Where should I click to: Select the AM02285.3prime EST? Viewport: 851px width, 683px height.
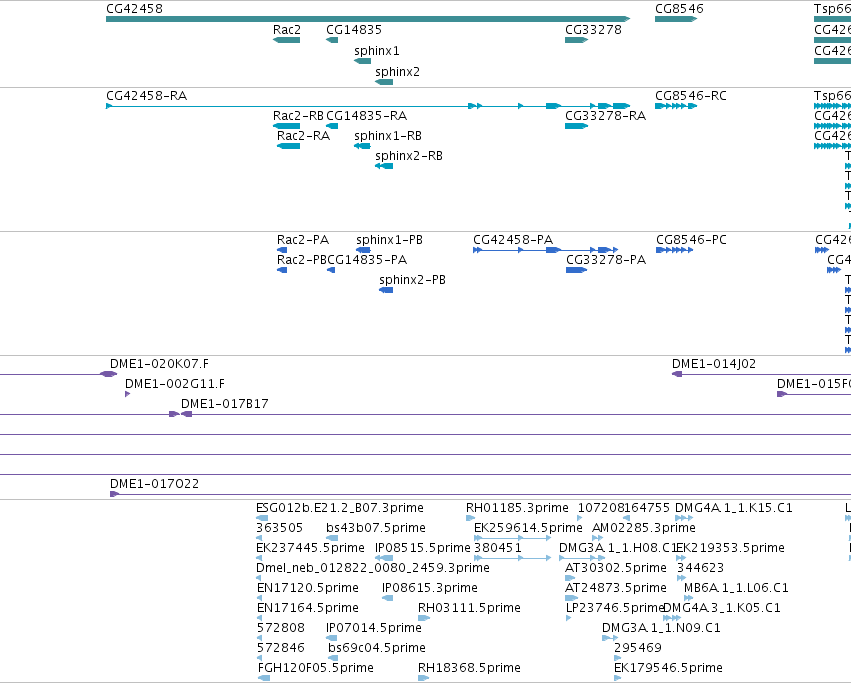(x=598, y=538)
